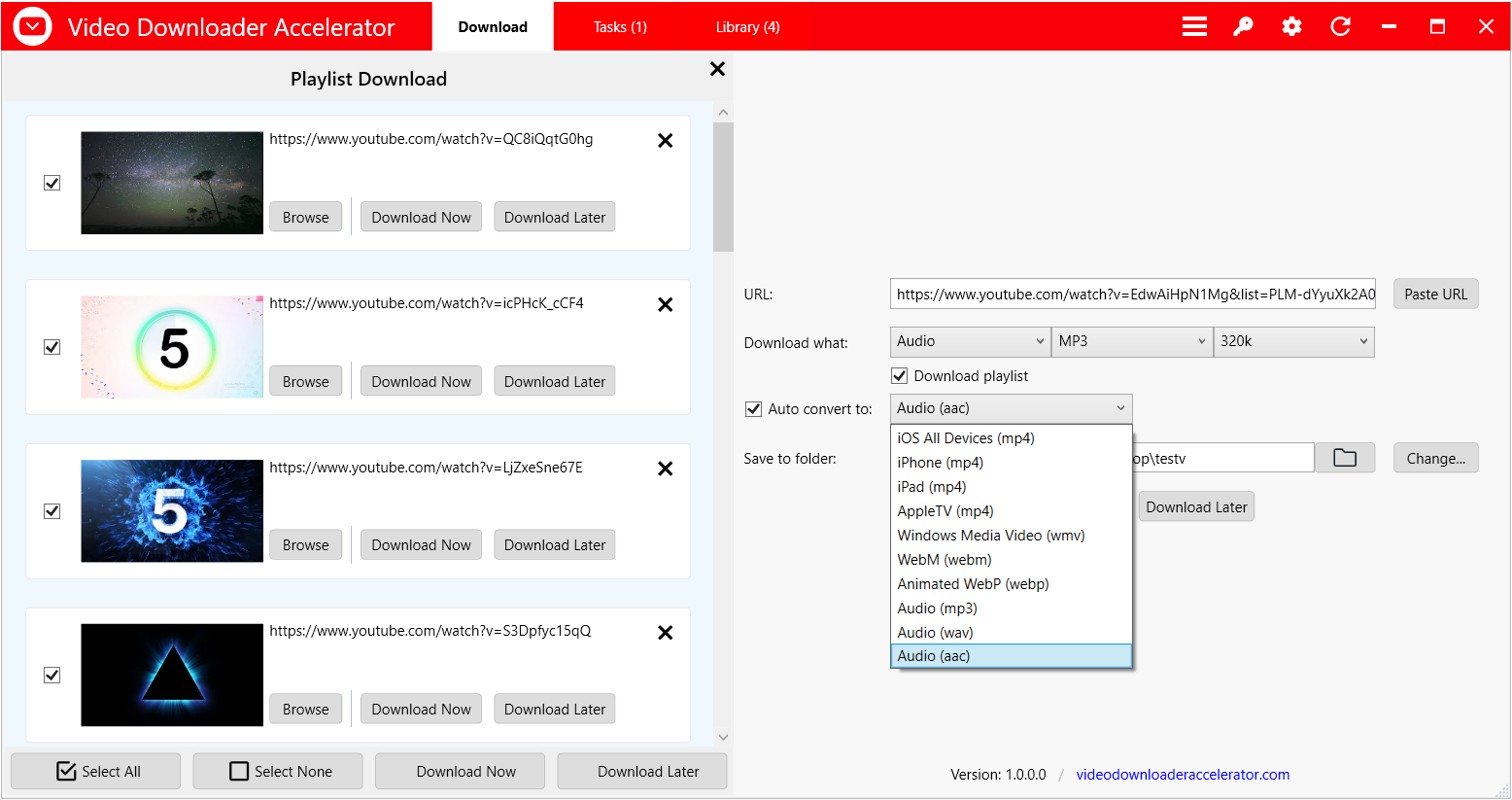Viewport: 1512px width, 800px height.
Task: Uncheck the second playlist video checkbox
Action: pos(52,346)
